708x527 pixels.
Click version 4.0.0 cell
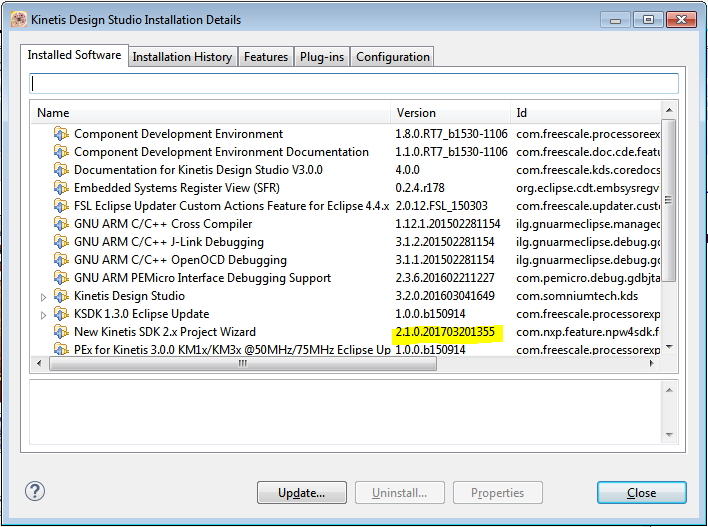tap(407, 170)
